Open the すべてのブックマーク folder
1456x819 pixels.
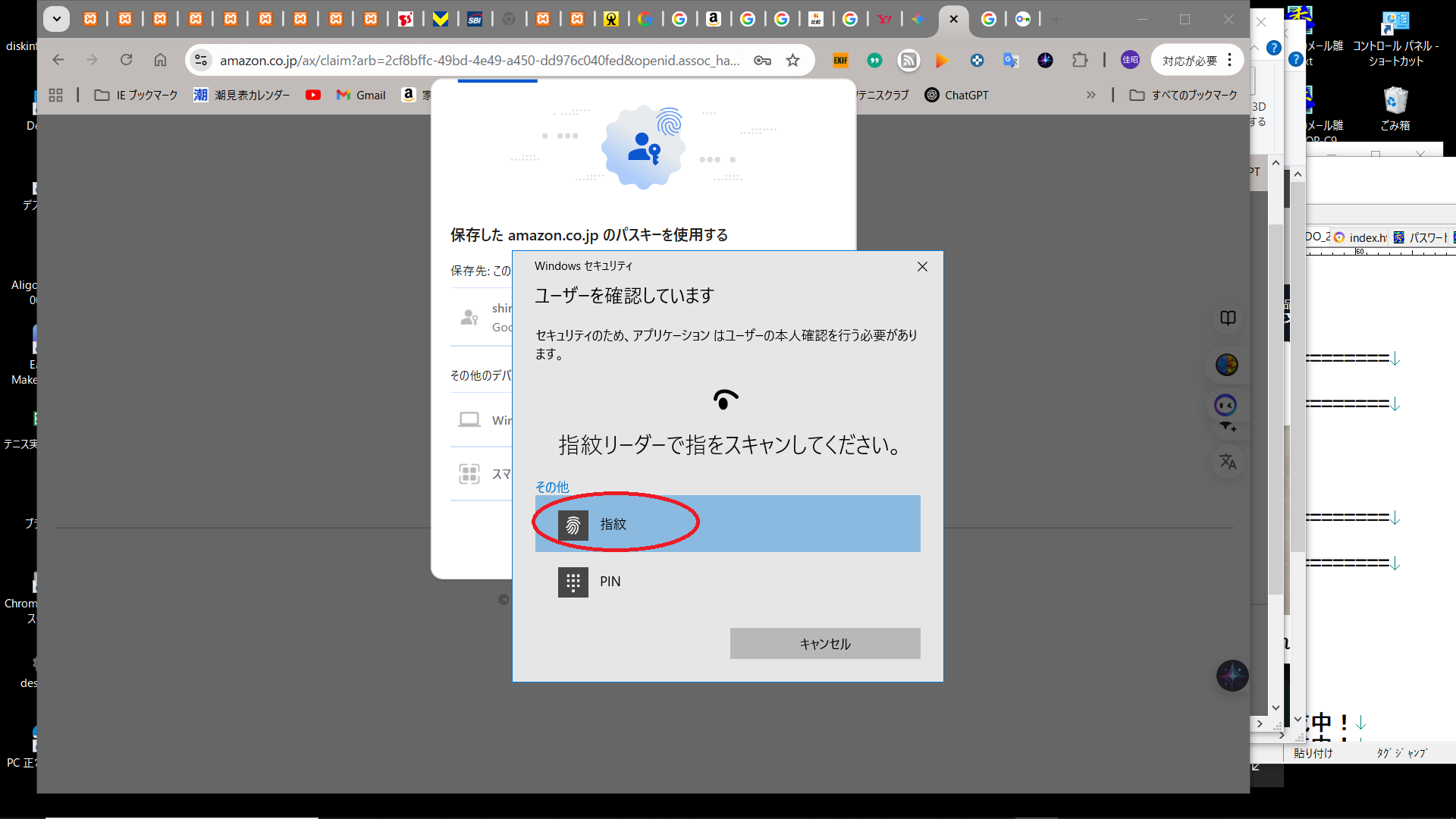point(1183,95)
